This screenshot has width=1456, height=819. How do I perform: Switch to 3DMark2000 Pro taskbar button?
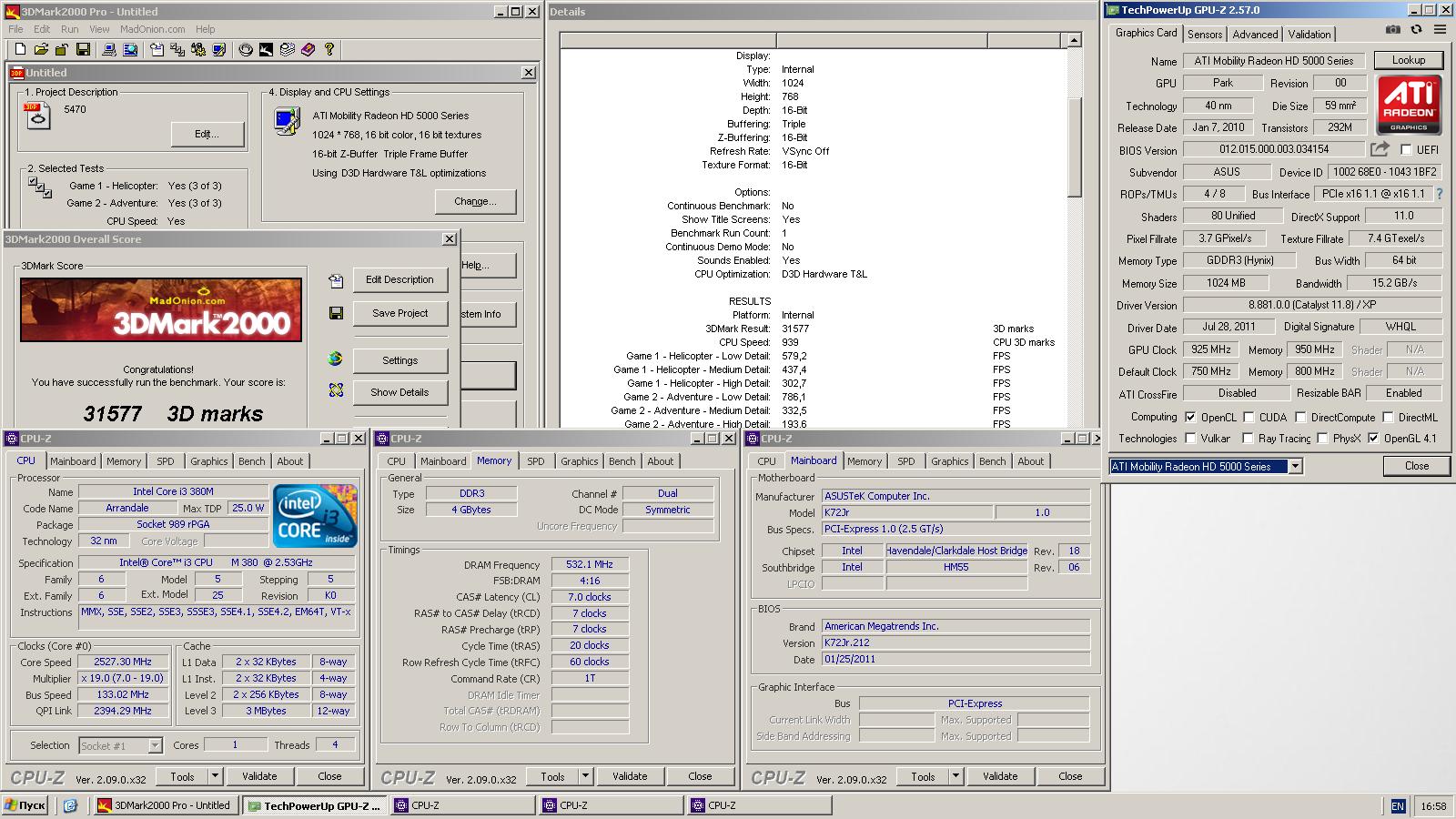[167, 805]
